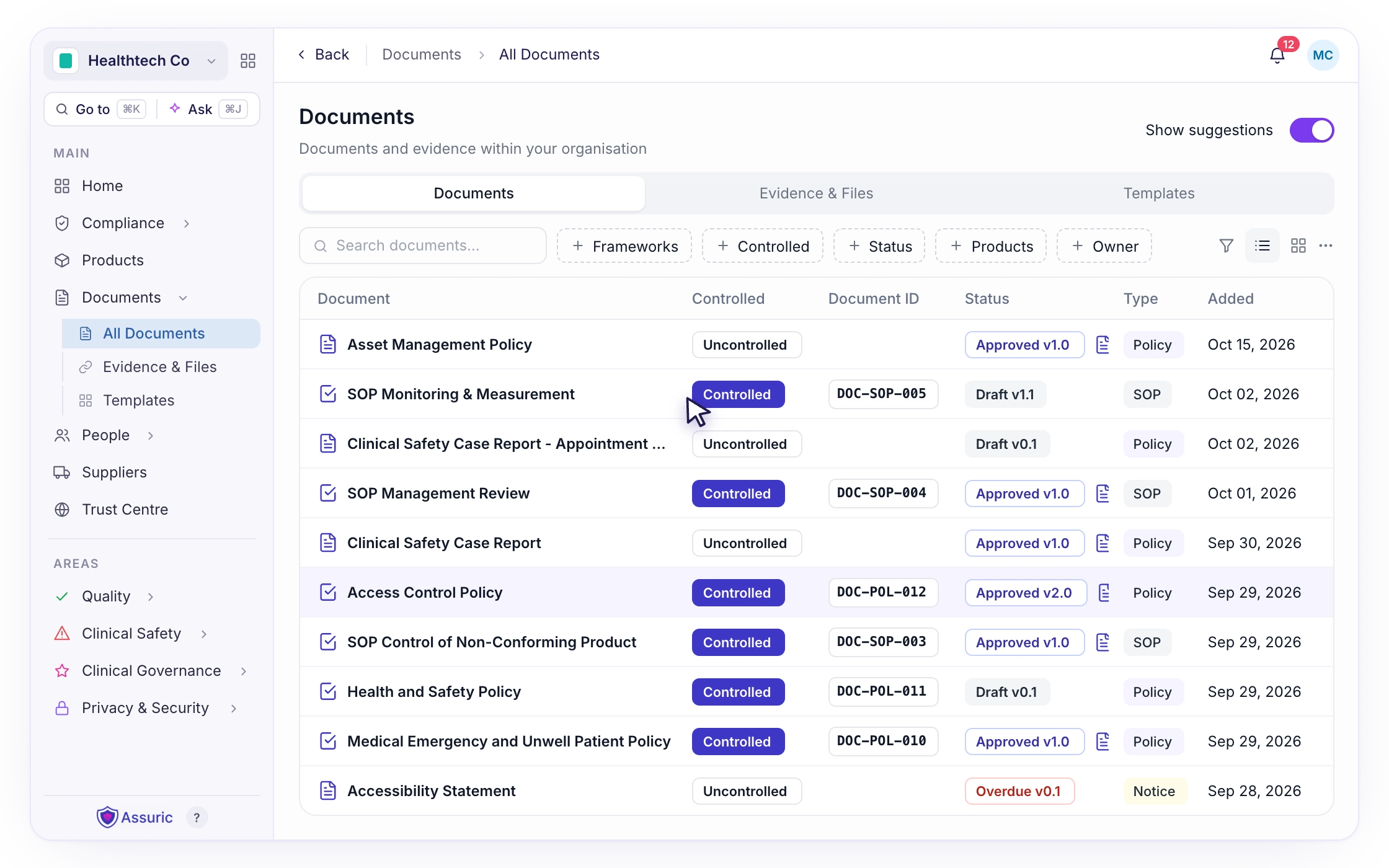Switch to the Templates tab
The width and height of the screenshot is (1389, 868).
tap(1159, 193)
